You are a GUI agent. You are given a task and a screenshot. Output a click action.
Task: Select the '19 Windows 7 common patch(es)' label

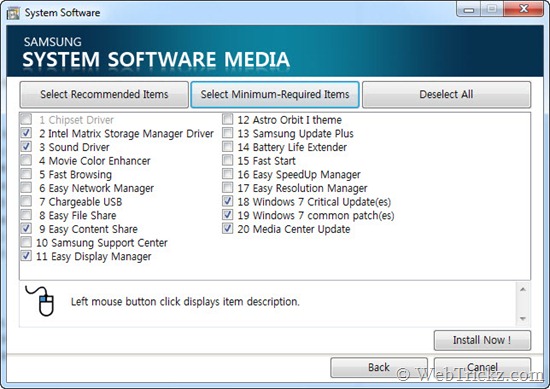pyautogui.click(x=316, y=216)
